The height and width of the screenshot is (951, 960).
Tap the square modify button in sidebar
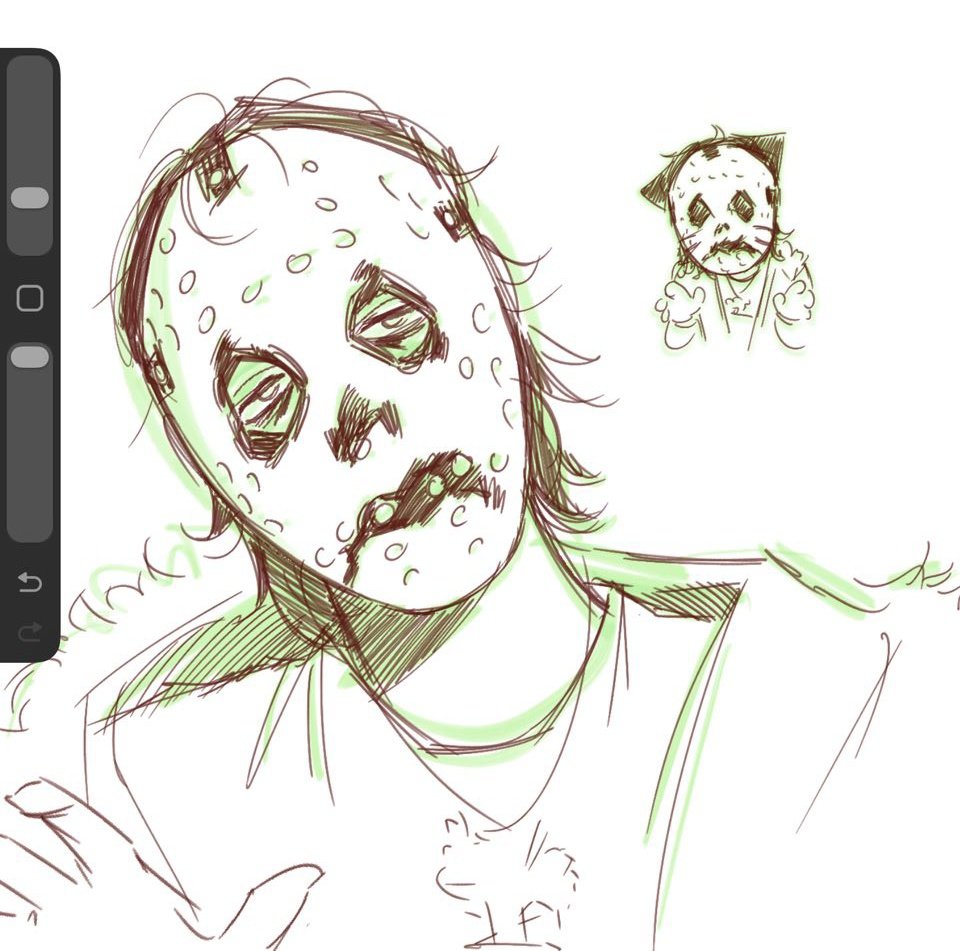pyautogui.click(x=29, y=298)
